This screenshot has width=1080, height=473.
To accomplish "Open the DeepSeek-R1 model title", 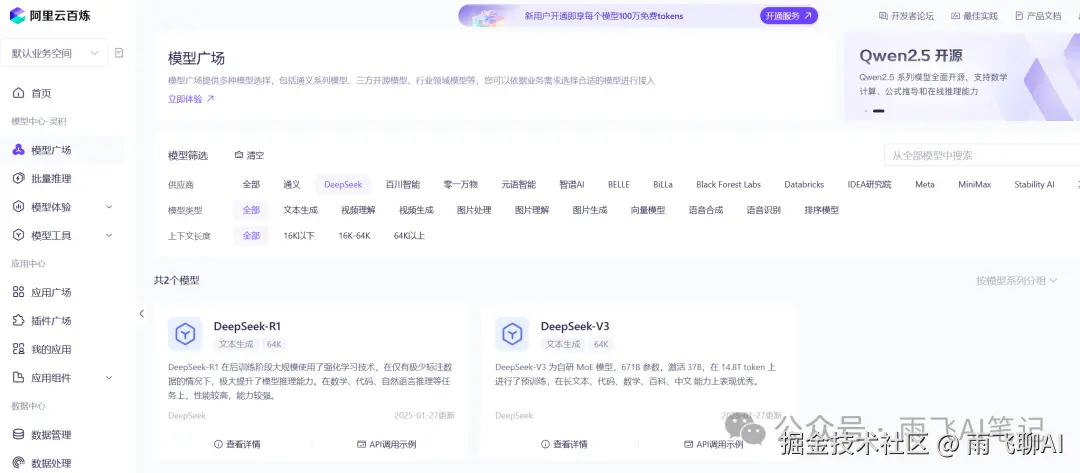I will click(x=247, y=326).
